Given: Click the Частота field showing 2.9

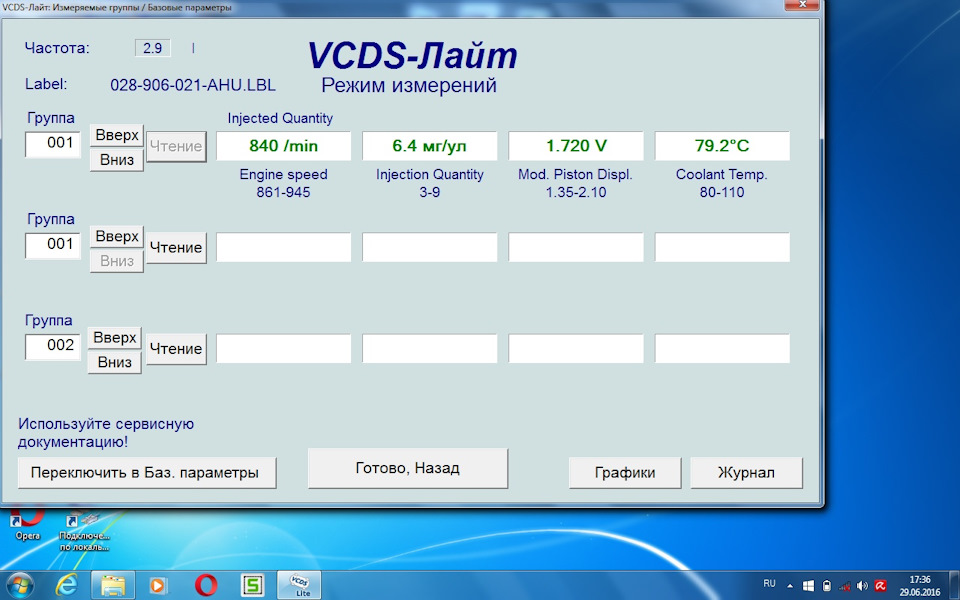Looking at the screenshot, I should pos(152,48).
